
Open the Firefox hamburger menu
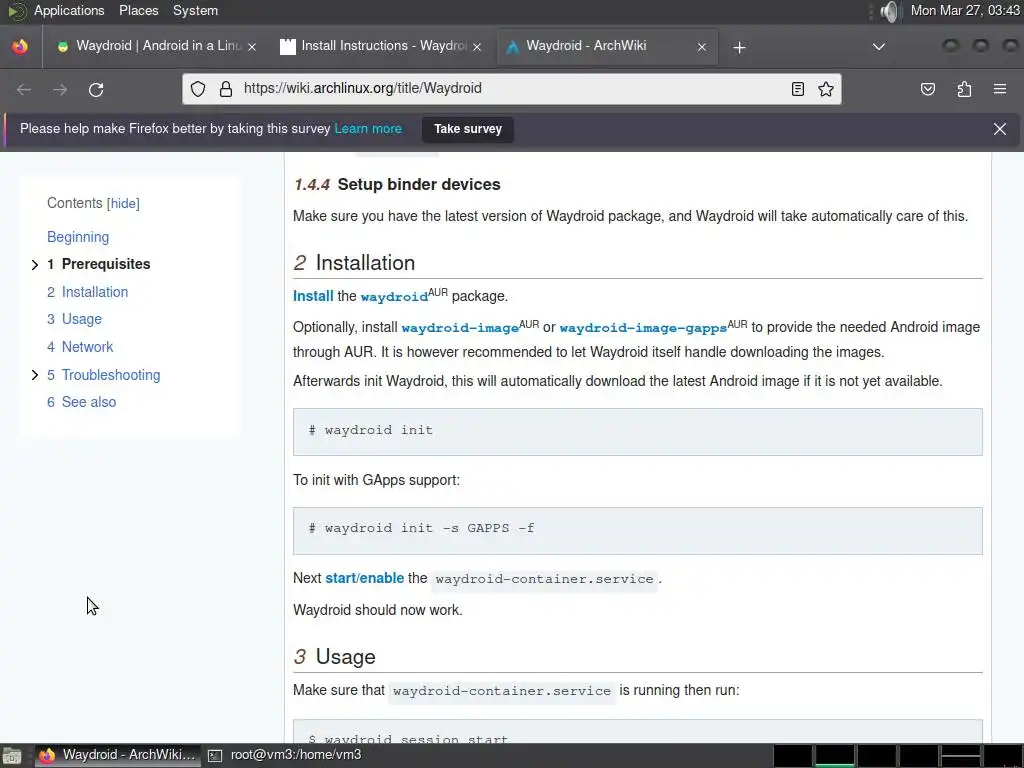1000,89
